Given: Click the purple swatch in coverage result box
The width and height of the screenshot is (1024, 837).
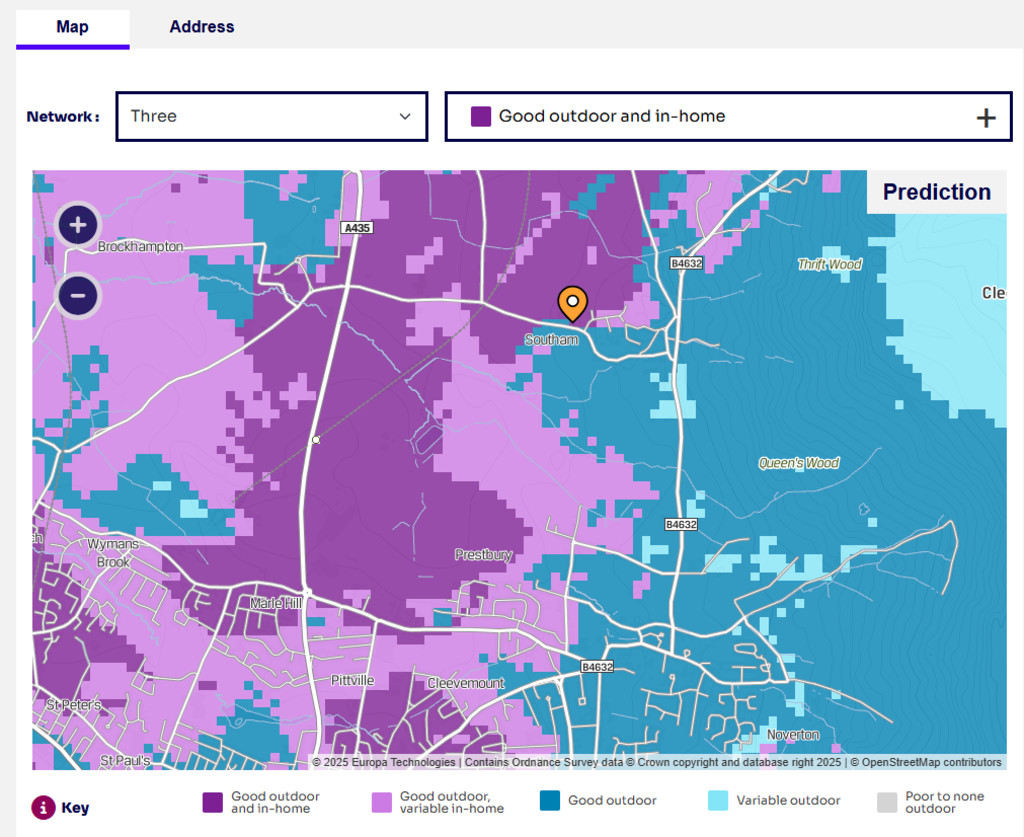Looking at the screenshot, I should coord(481,116).
